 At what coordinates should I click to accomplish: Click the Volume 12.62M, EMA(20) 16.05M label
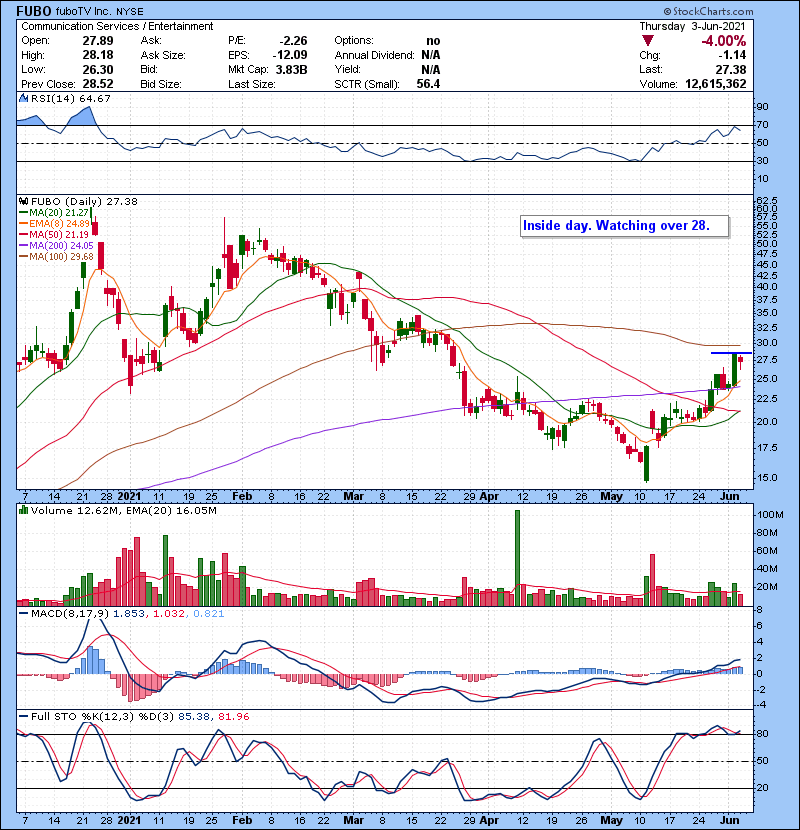click(x=123, y=511)
